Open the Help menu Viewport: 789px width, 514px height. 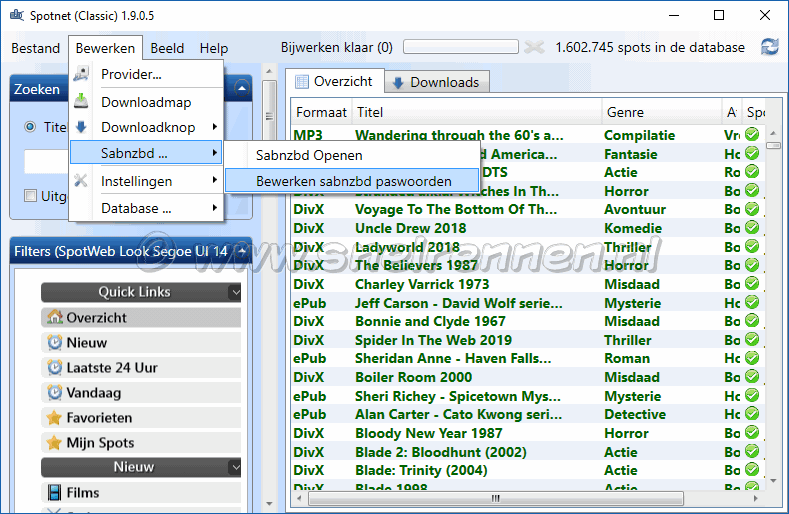(x=214, y=48)
